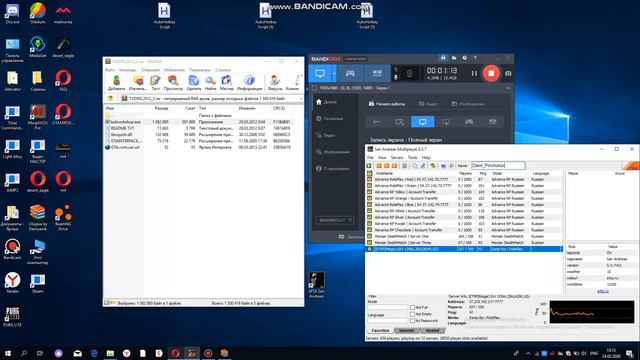Select the Advance RolePlay Red server row
The width and height of the screenshot is (640, 360).
[464, 179]
